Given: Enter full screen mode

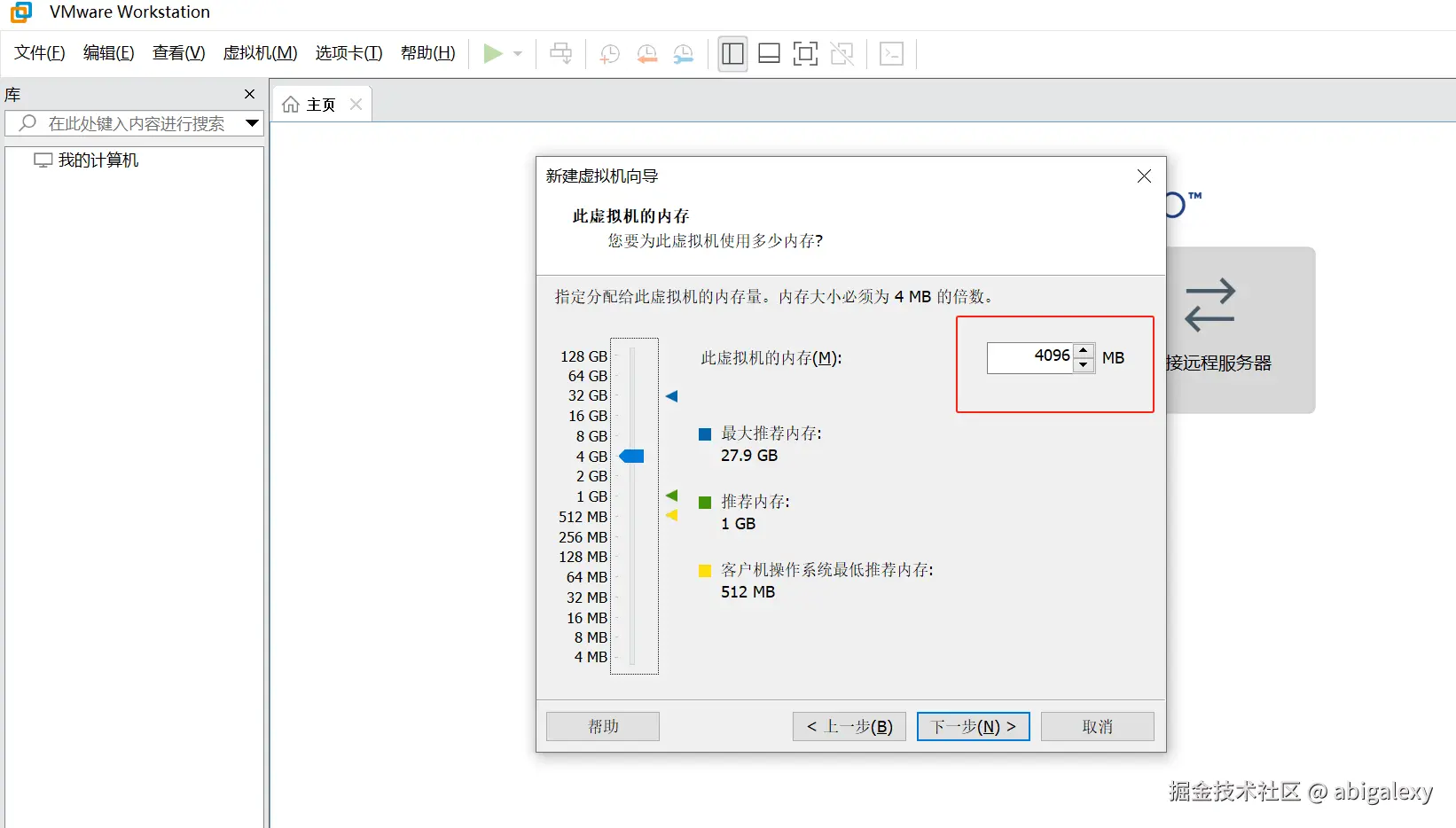Looking at the screenshot, I should pyautogui.click(x=804, y=53).
